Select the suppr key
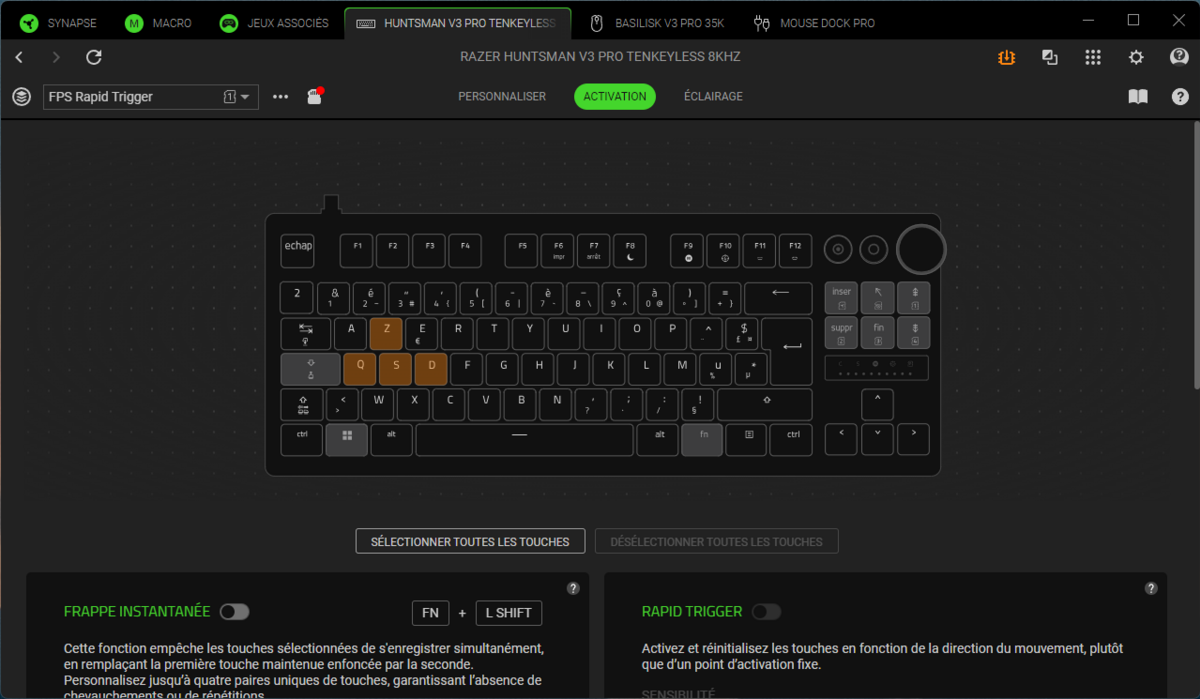 842,333
